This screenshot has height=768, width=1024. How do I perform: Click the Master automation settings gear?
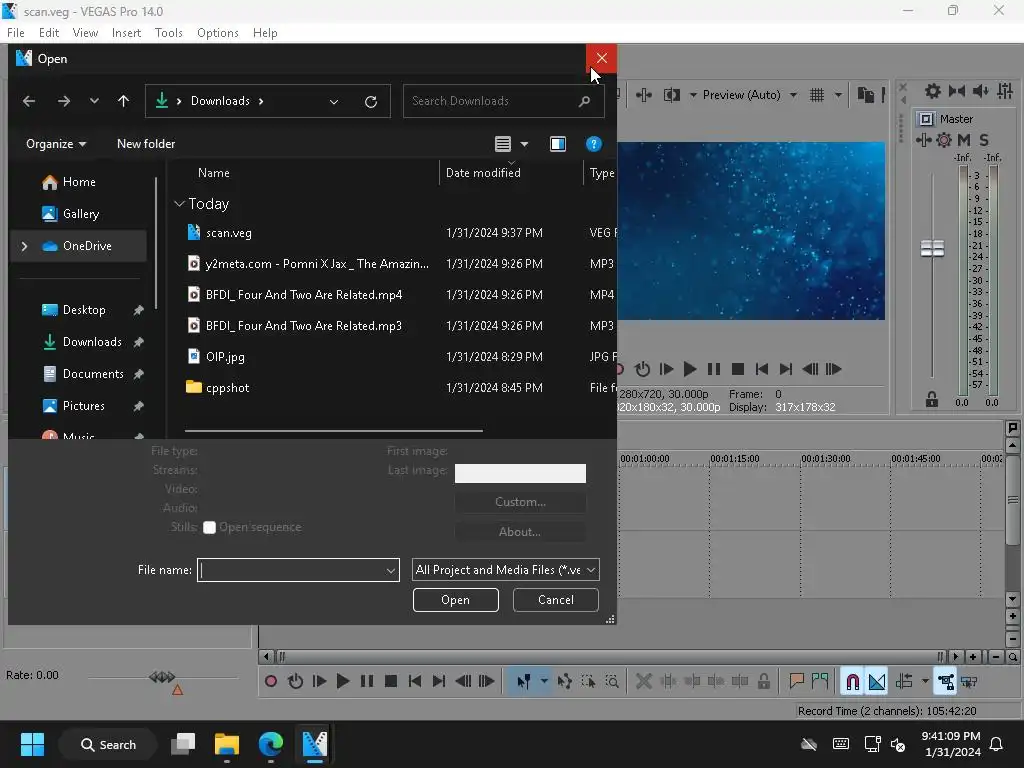tap(944, 140)
